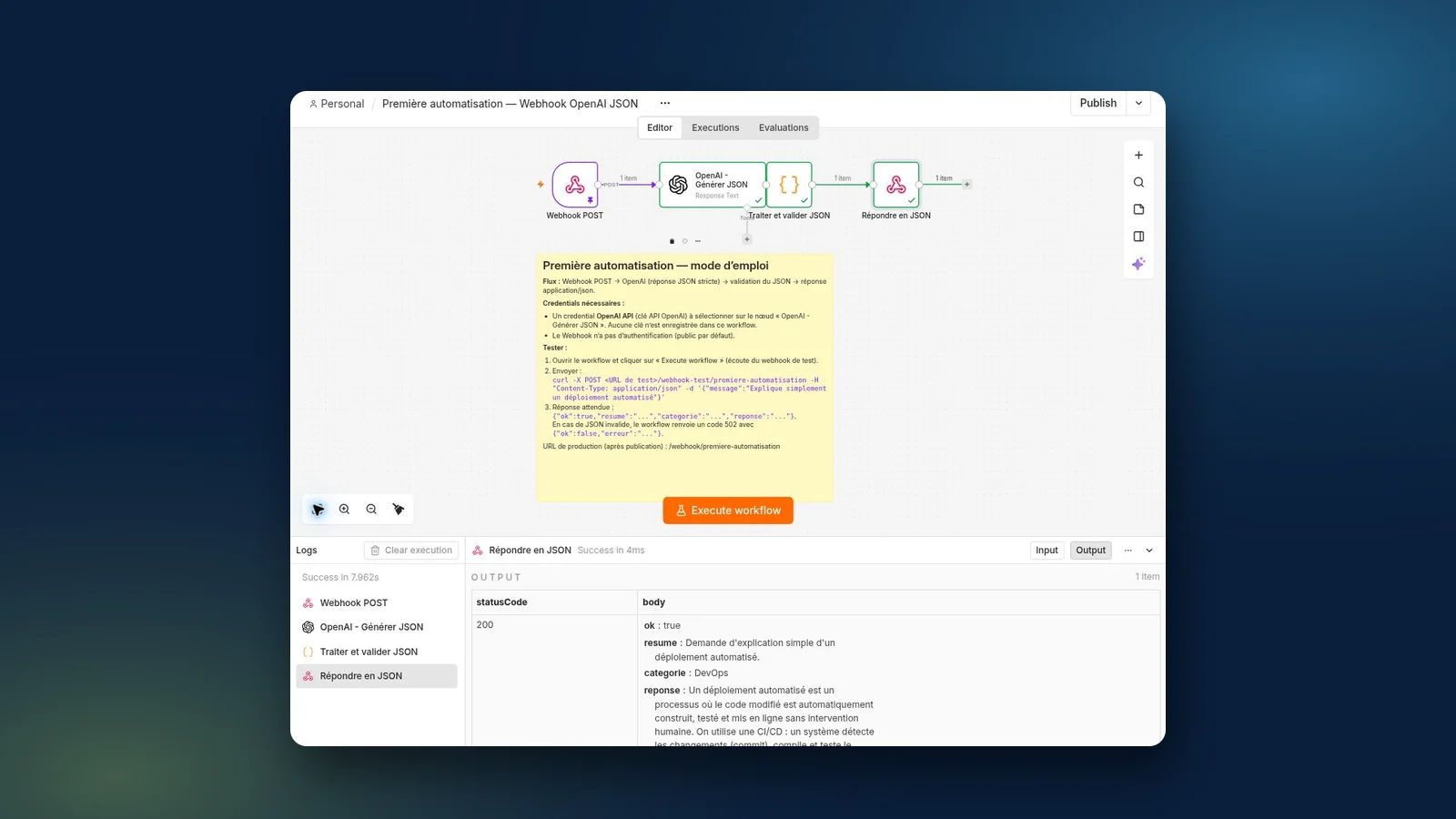
Task: Click plus connector after Répondre en JSON node
Action: 966,184
